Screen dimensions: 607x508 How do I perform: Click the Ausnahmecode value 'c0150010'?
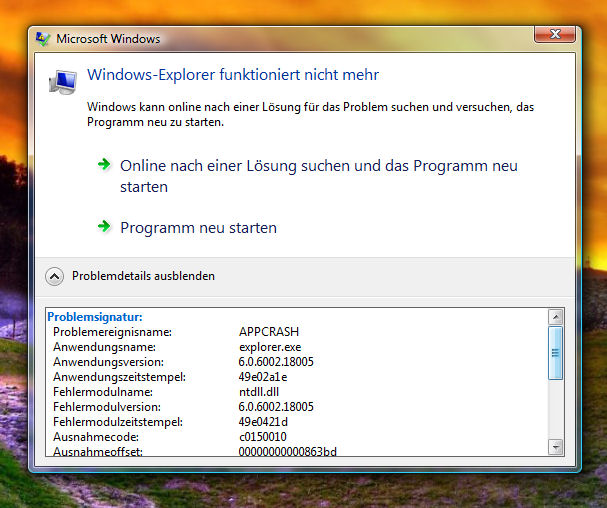[263, 437]
